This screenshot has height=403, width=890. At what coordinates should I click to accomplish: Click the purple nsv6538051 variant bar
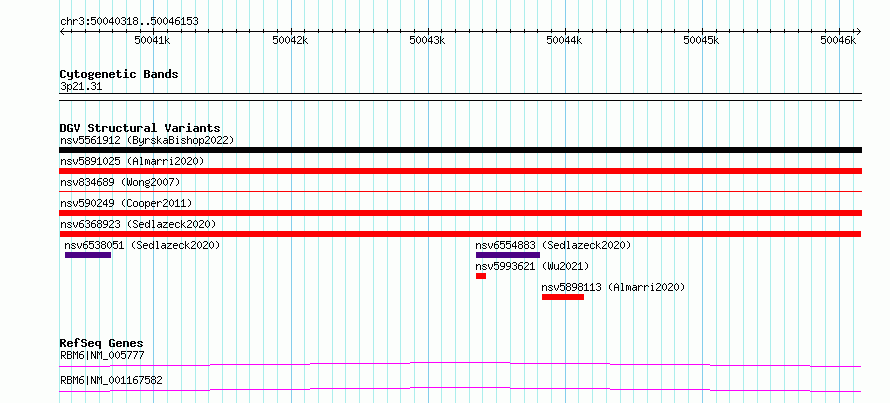(88, 255)
